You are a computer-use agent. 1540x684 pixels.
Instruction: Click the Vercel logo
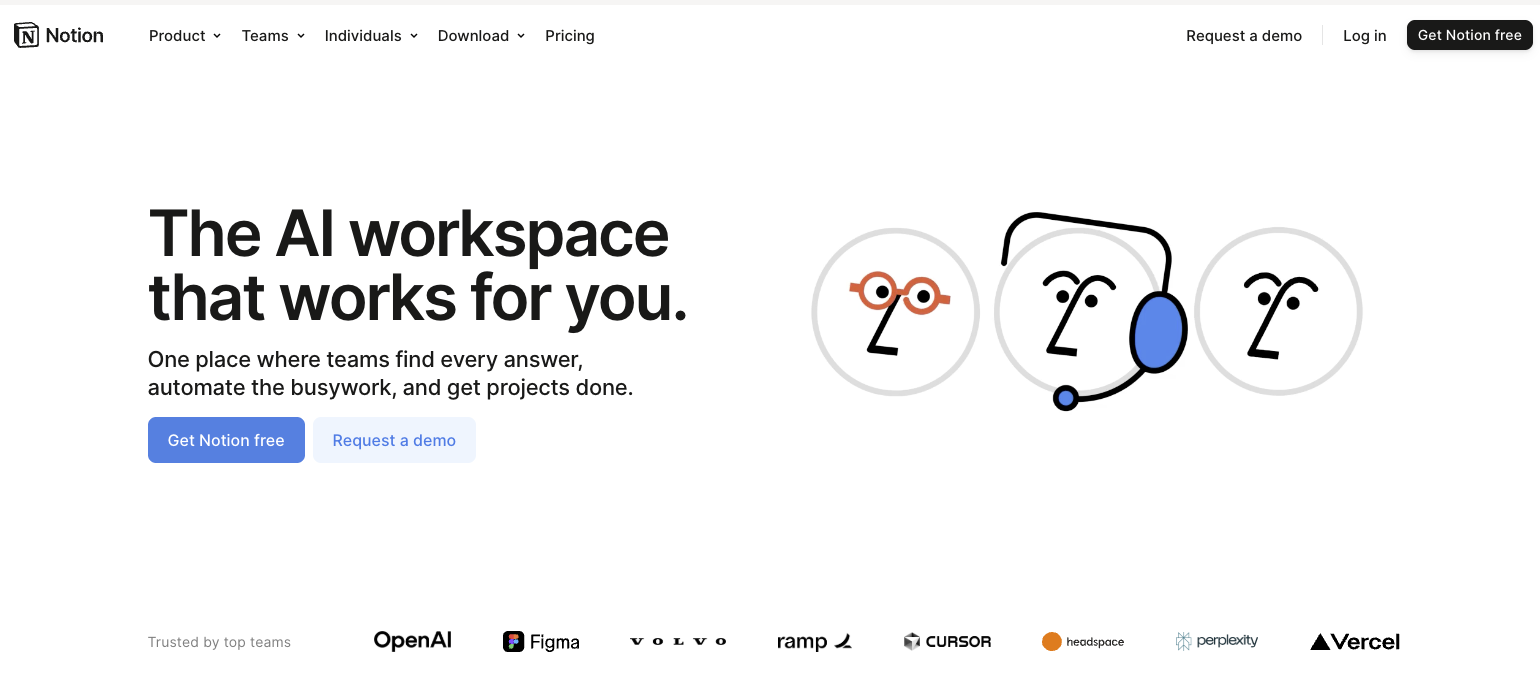point(1355,642)
